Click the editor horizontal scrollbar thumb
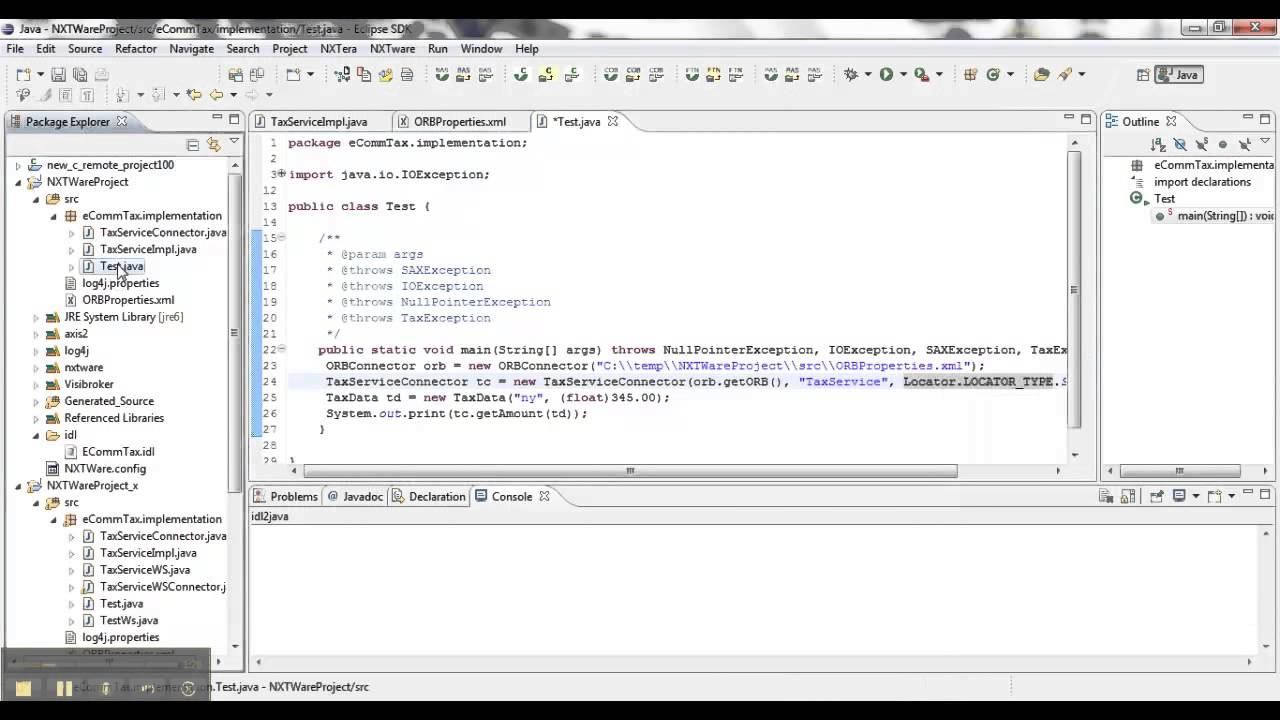Viewport: 1280px width, 720px height. click(631, 470)
